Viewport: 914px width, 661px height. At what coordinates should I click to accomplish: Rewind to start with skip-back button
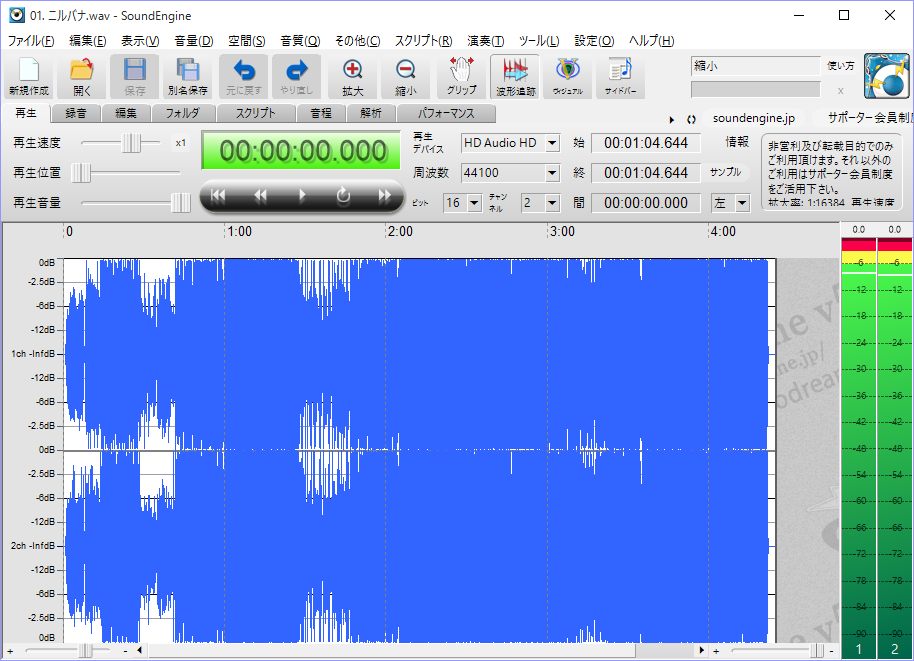point(218,196)
